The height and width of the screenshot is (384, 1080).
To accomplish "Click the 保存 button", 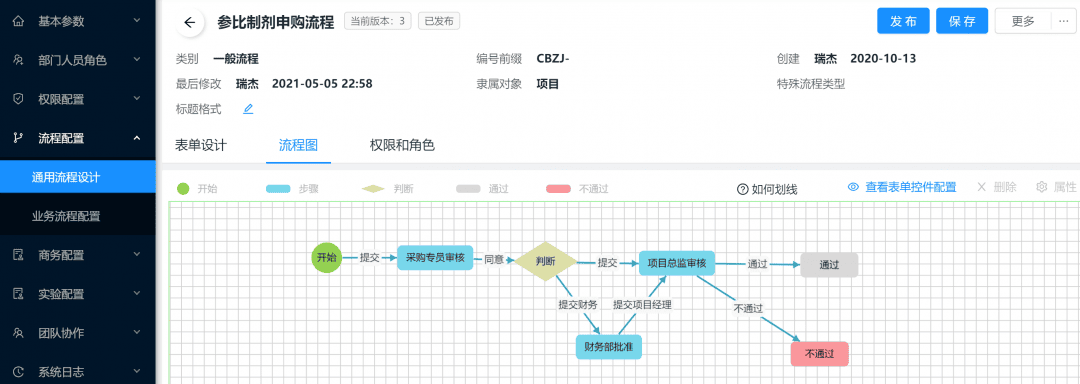I will tap(962, 21).
